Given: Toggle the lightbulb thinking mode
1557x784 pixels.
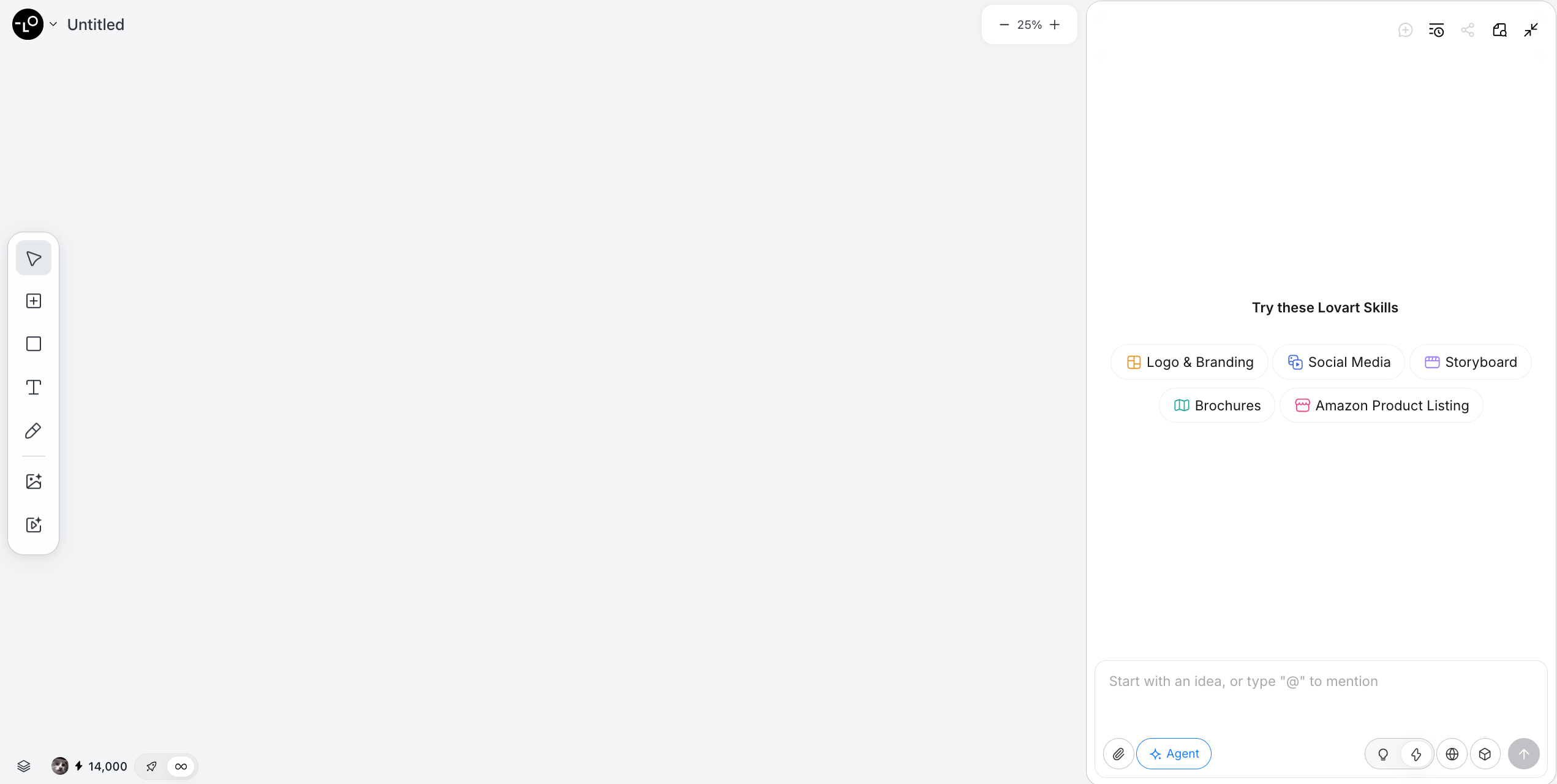Looking at the screenshot, I should coord(1383,754).
